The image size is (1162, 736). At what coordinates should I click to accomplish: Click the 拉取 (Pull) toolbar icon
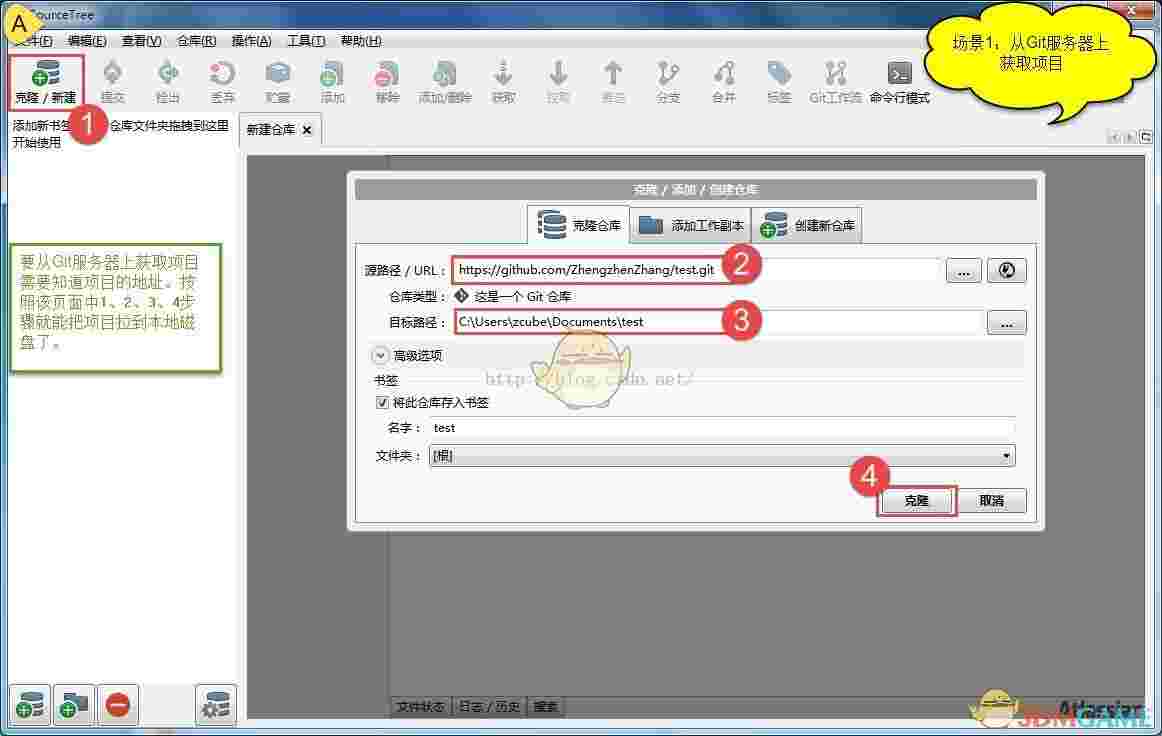click(x=558, y=80)
